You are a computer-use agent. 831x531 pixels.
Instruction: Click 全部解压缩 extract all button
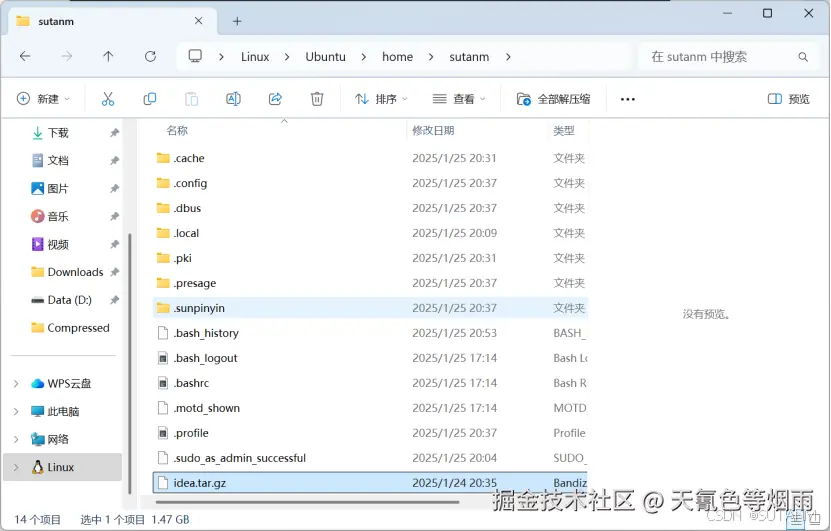[x=553, y=99]
